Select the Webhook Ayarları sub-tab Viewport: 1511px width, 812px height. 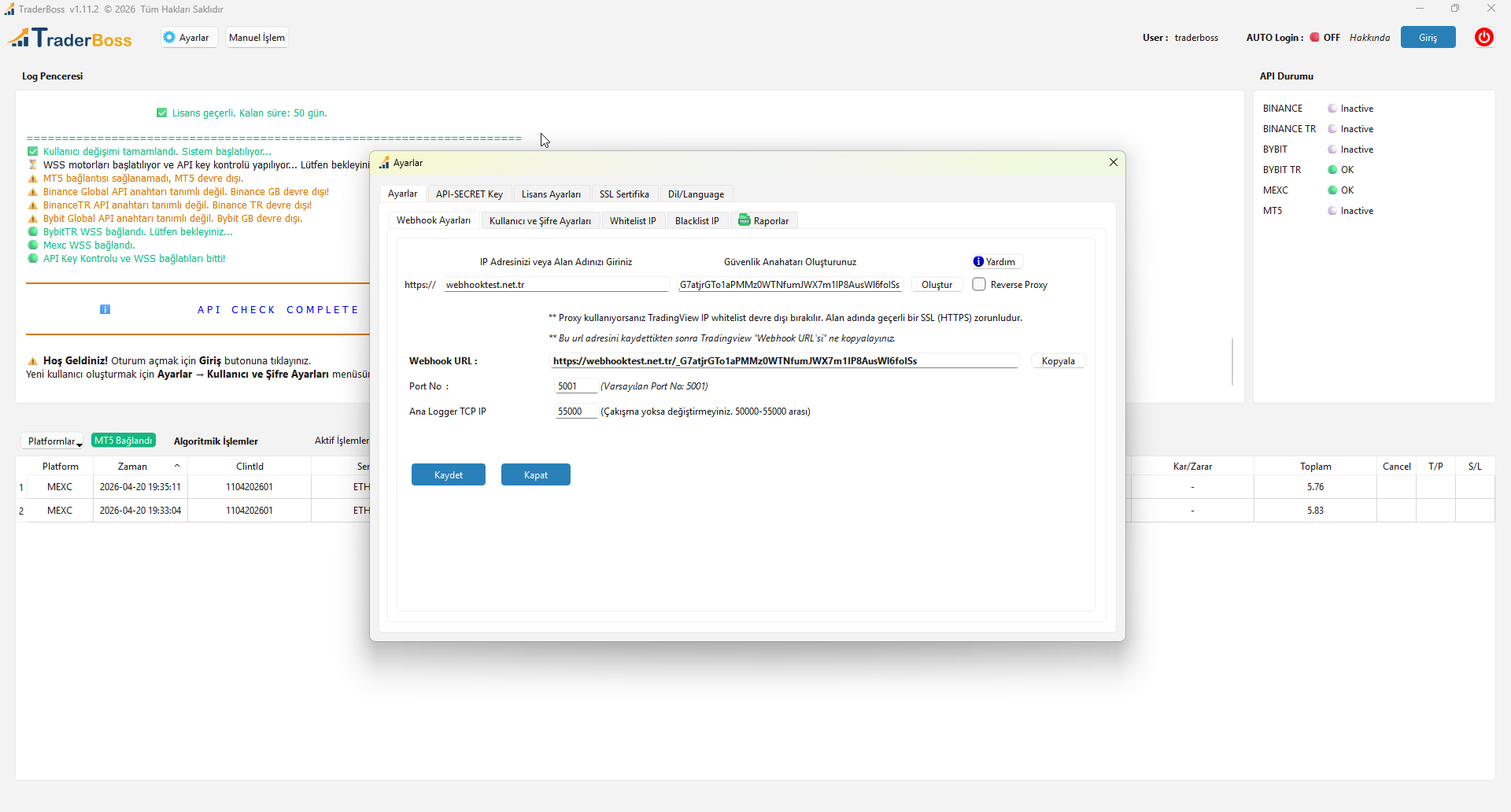click(434, 220)
